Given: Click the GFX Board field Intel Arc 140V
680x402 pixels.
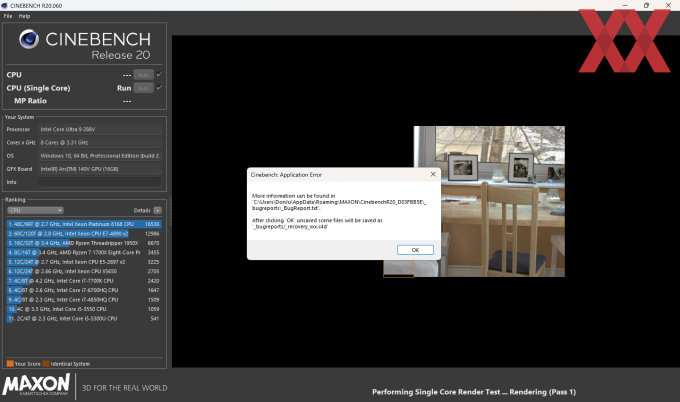Looking at the screenshot, I should (100, 169).
